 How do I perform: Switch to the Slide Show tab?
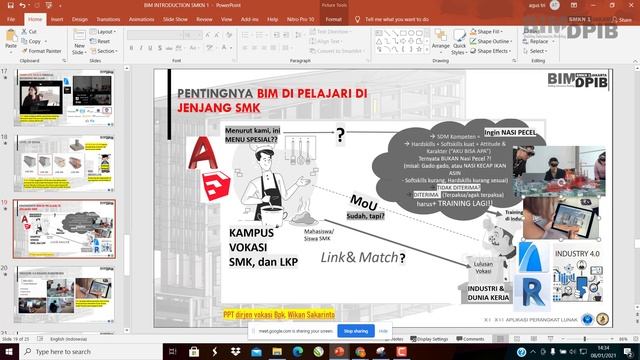pyautogui.click(x=175, y=19)
